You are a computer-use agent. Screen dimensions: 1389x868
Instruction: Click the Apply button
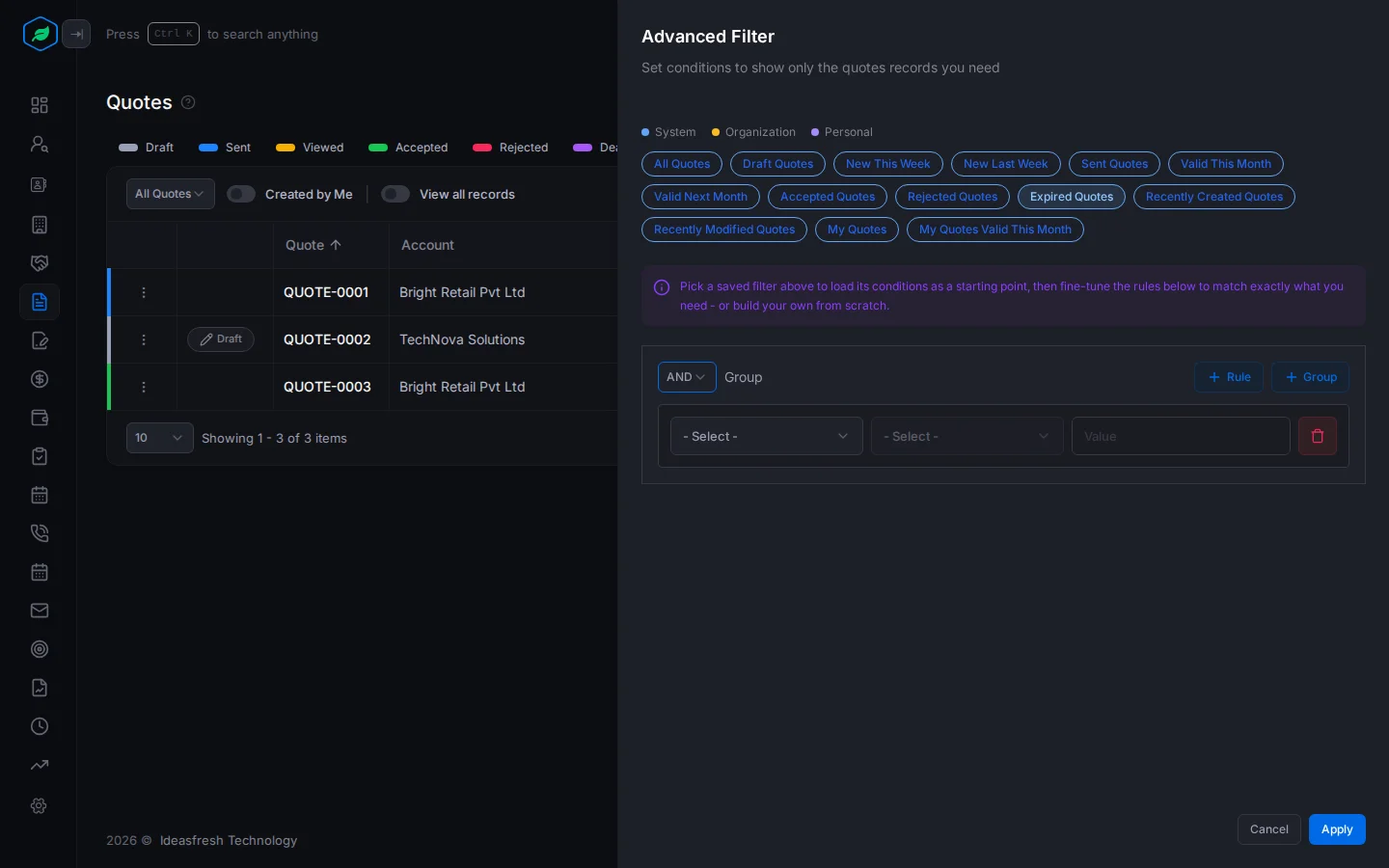point(1337,829)
